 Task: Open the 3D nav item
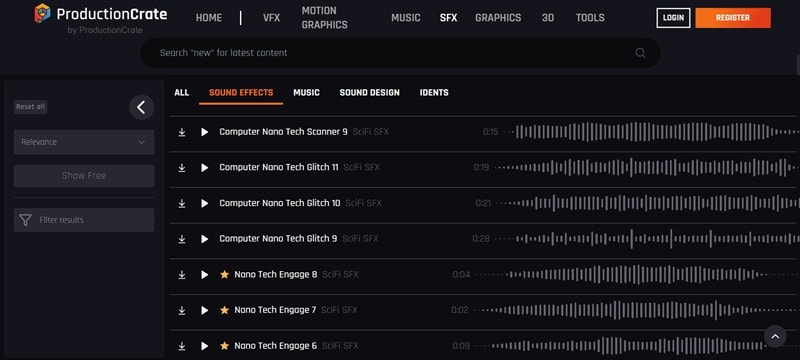coord(548,18)
